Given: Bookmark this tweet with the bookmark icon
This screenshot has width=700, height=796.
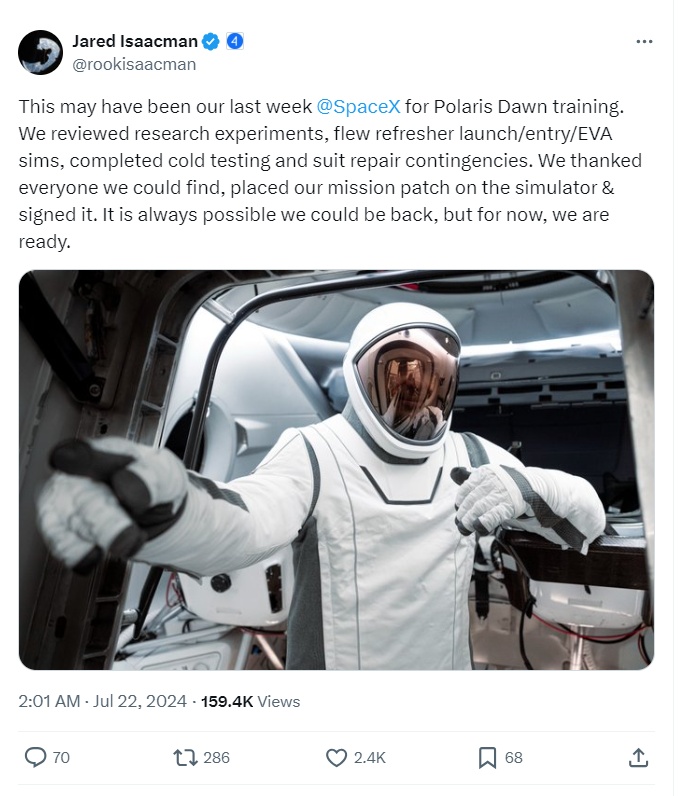Looking at the screenshot, I should [x=487, y=758].
